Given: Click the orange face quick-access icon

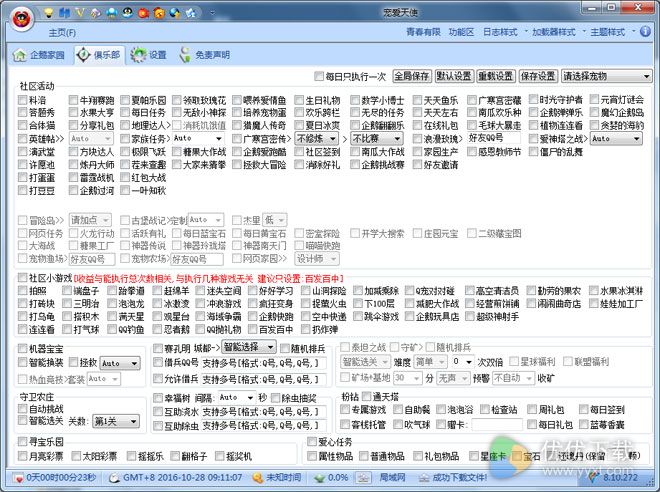Looking at the screenshot, I should 160,13.
